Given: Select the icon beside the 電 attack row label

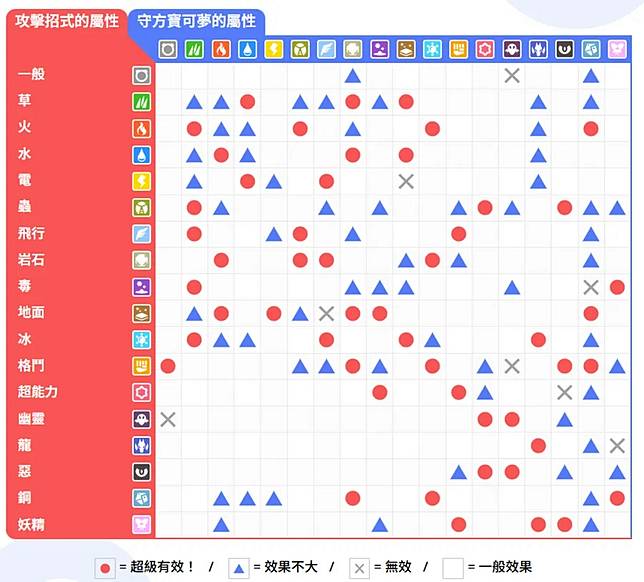Looking at the screenshot, I should [141, 181].
